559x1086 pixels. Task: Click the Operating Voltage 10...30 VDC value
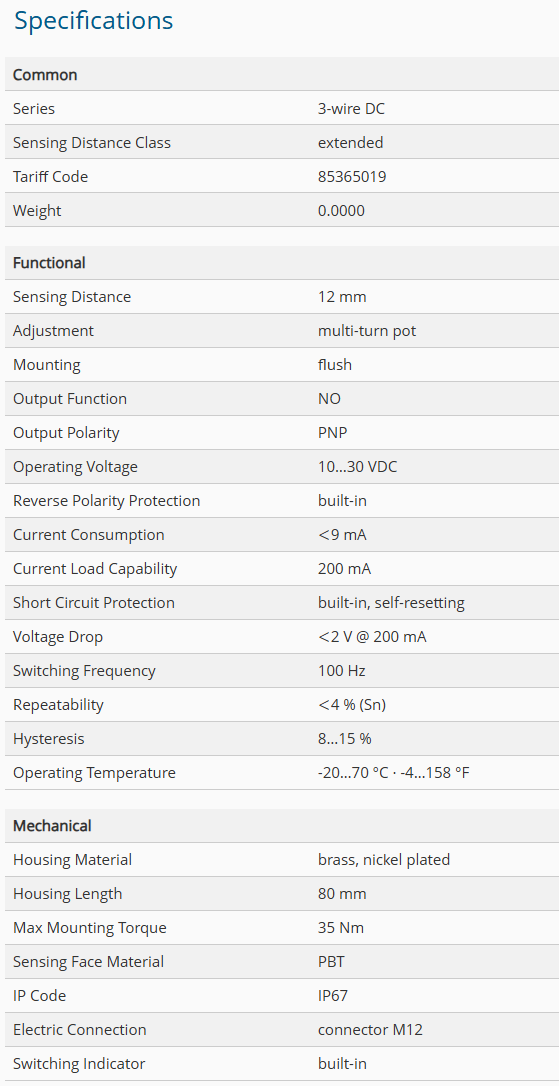[357, 467]
